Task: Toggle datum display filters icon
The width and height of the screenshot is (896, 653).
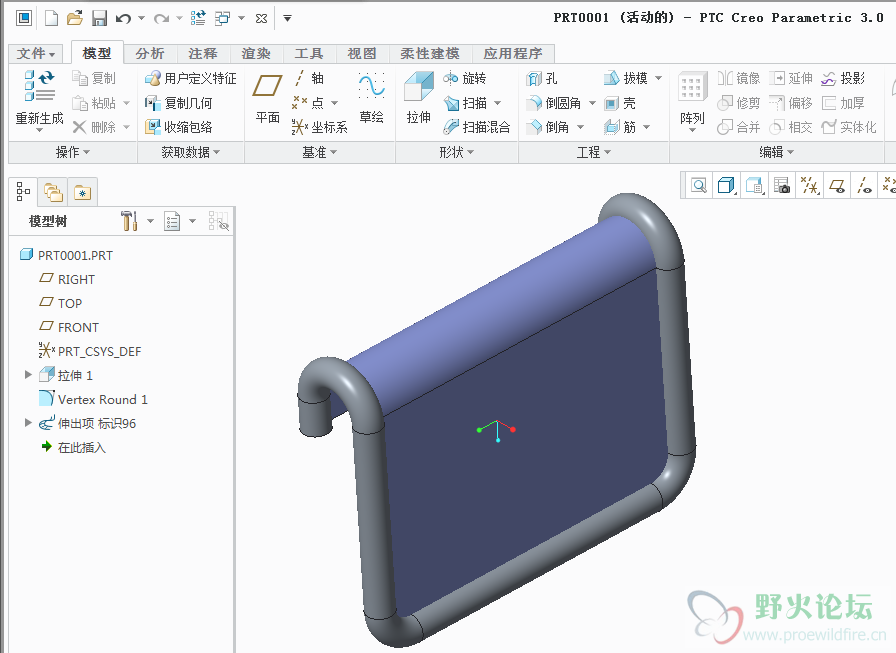Action: pyautogui.click(x=809, y=185)
